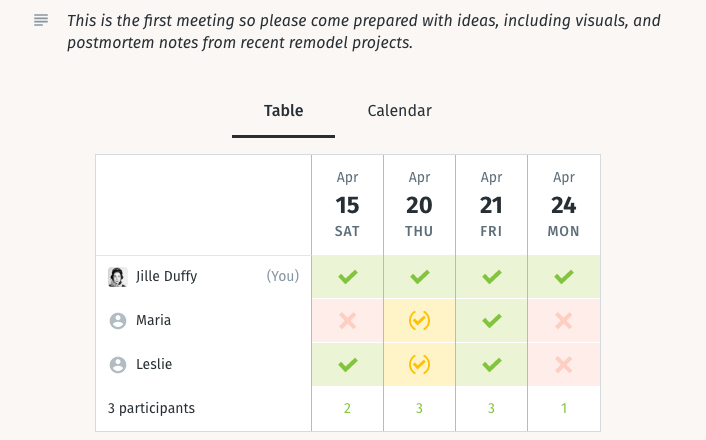Screen dimensions: 706x440
Task: Click Maria's green check on Apr 21
Action: 492,321
